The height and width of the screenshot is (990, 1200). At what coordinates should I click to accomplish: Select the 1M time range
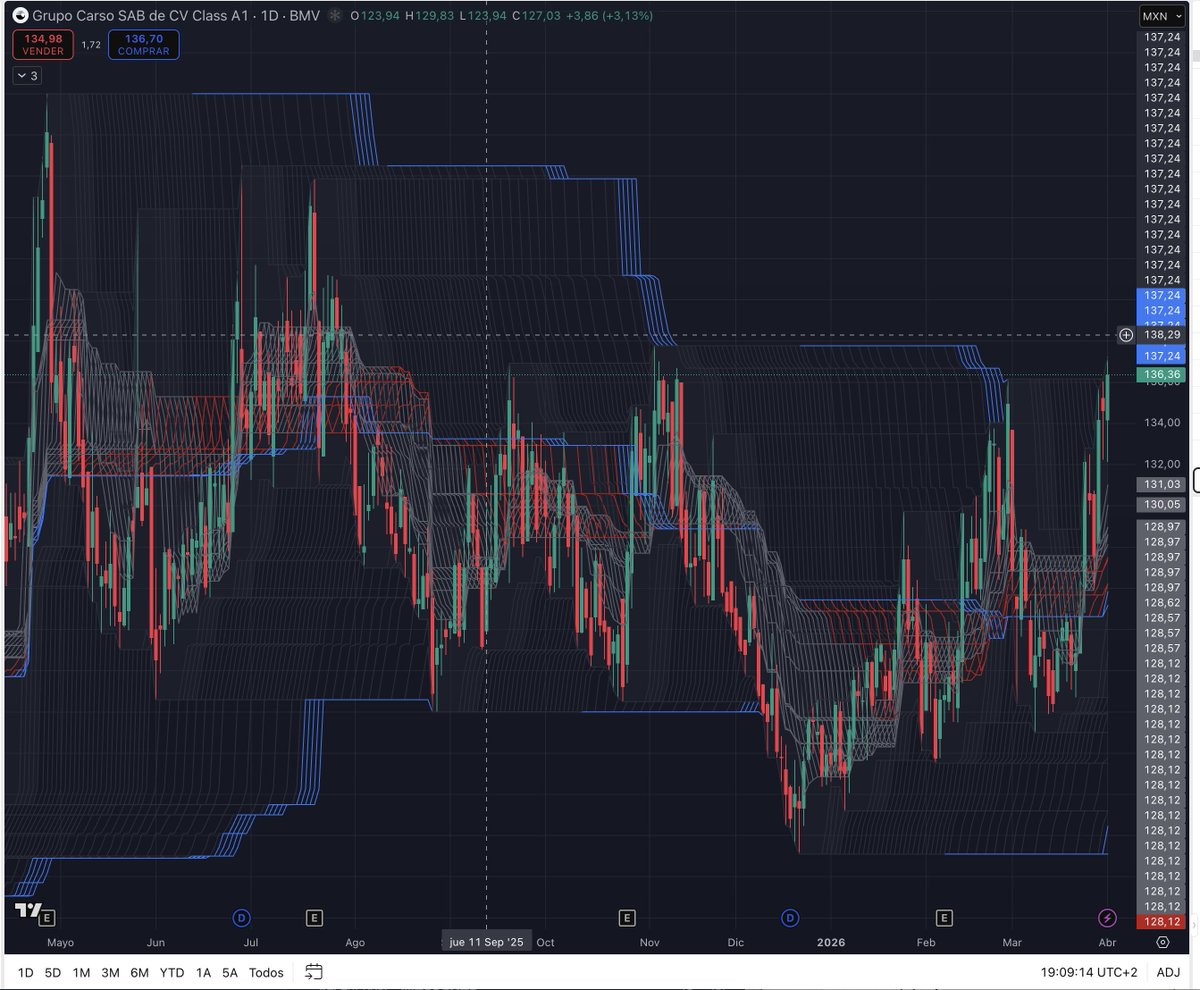point(81,972)
